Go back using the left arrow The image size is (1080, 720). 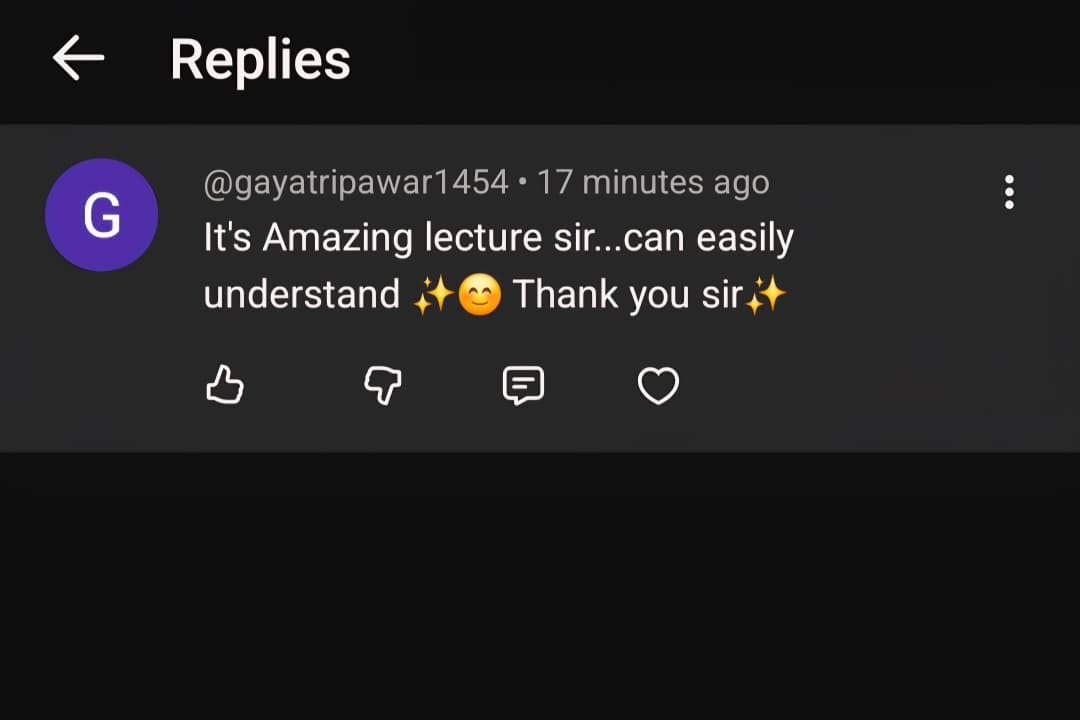pos(78,59)
